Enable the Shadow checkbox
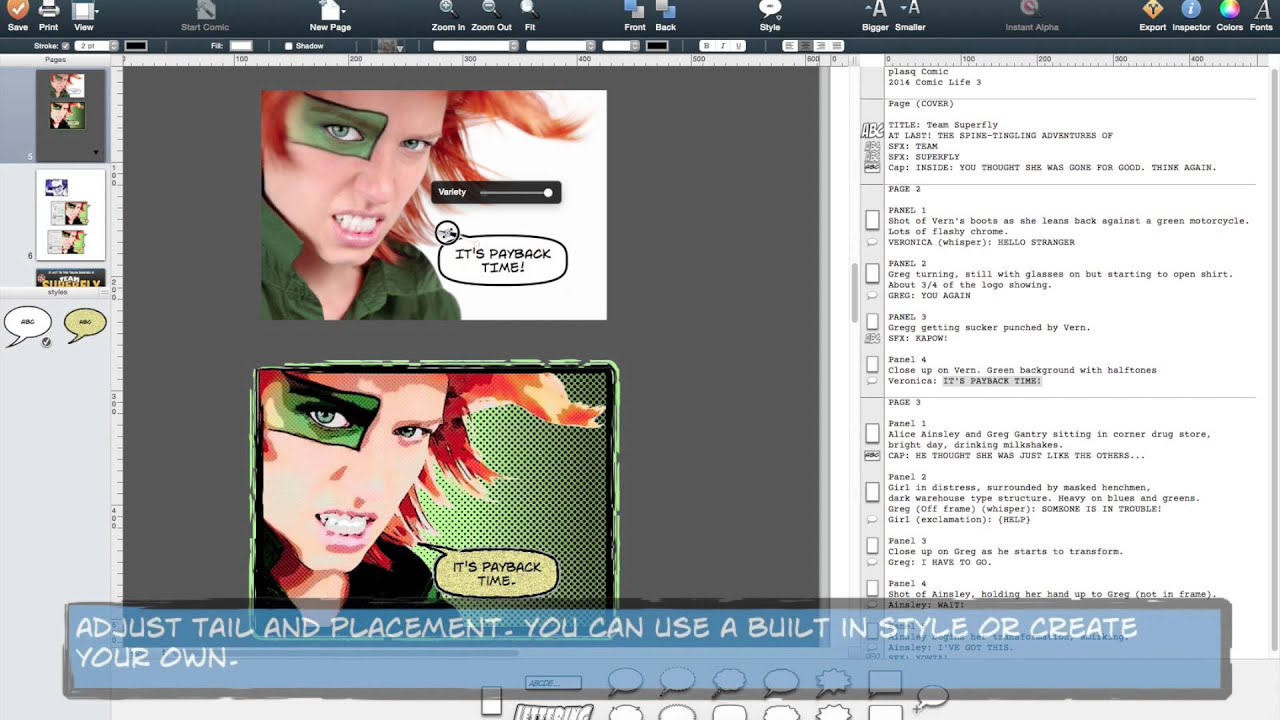 click(x=289, y=46)
